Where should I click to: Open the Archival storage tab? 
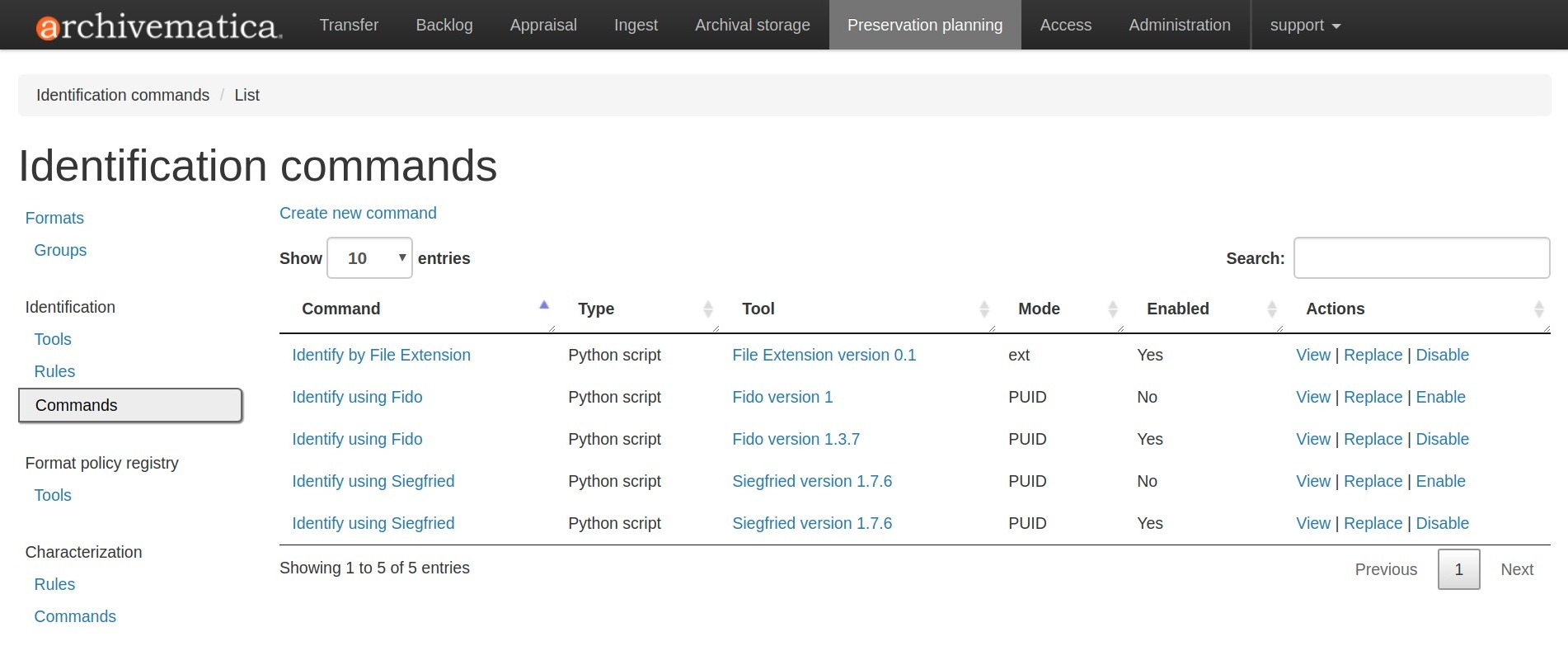coord(752,26)
